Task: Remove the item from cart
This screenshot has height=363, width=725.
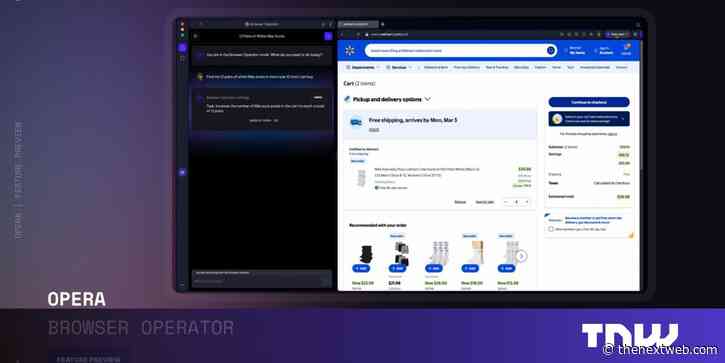Action: coord(460,202)
